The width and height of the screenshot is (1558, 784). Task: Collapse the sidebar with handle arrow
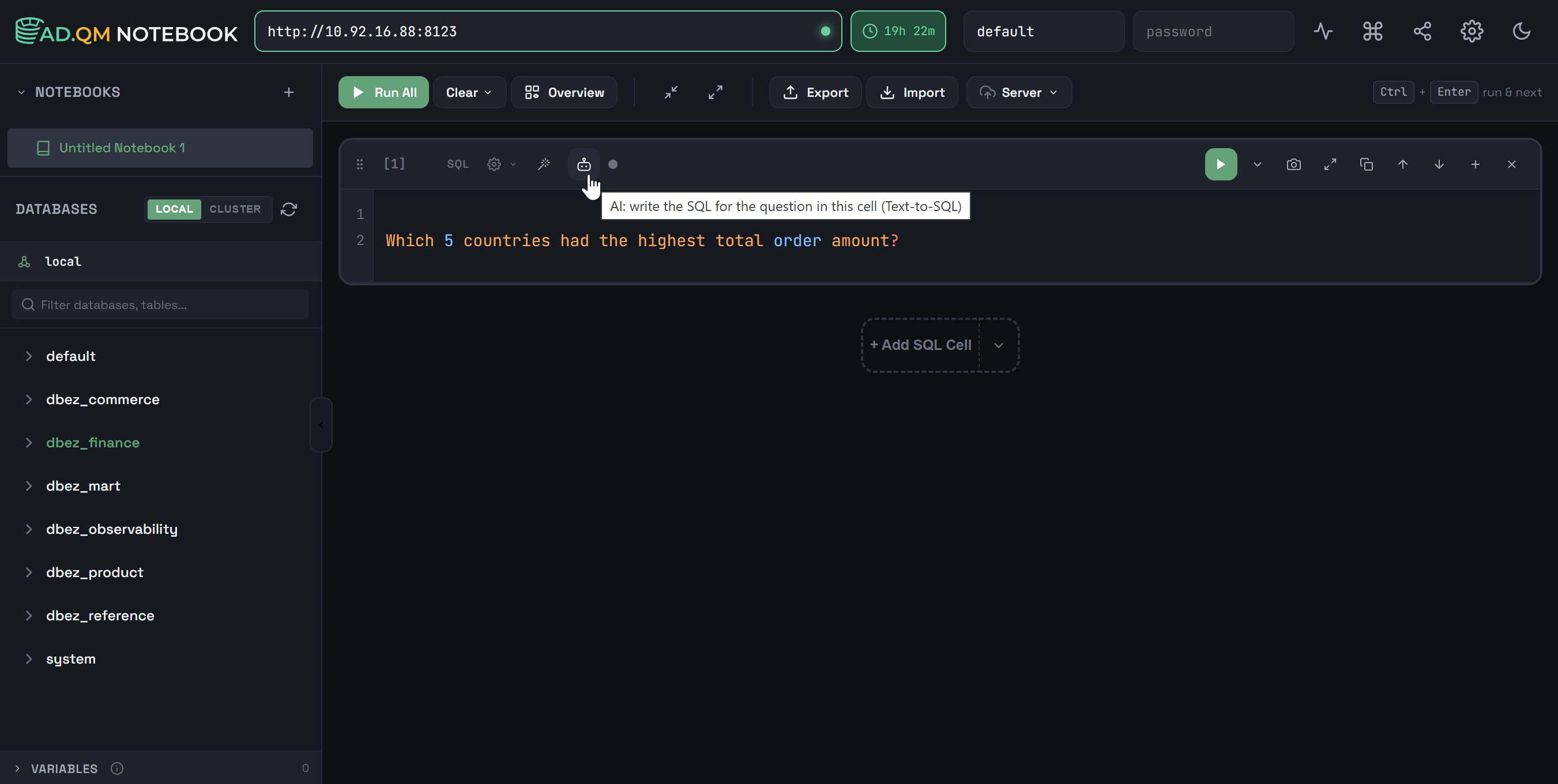(321, 425)
